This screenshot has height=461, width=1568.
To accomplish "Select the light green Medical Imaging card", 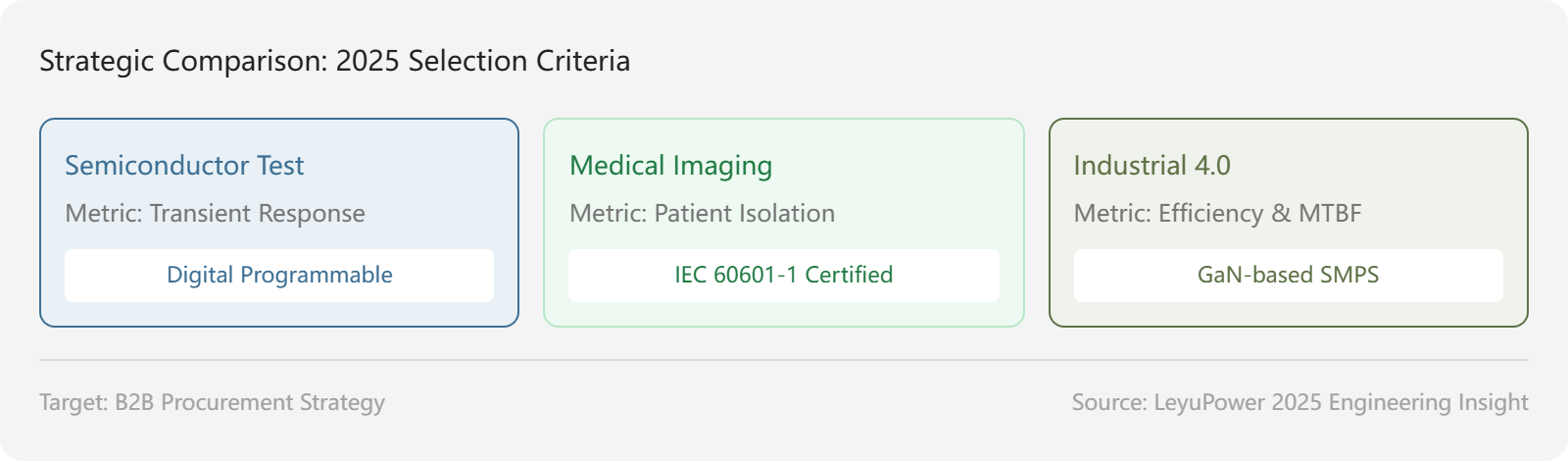I will [784, 223].
